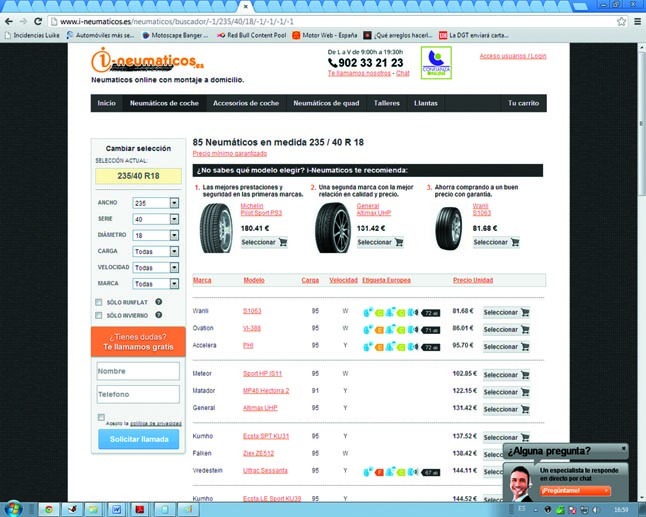
Task: Click cart icon in Ovation row
Action: click(x=525, y=330)
